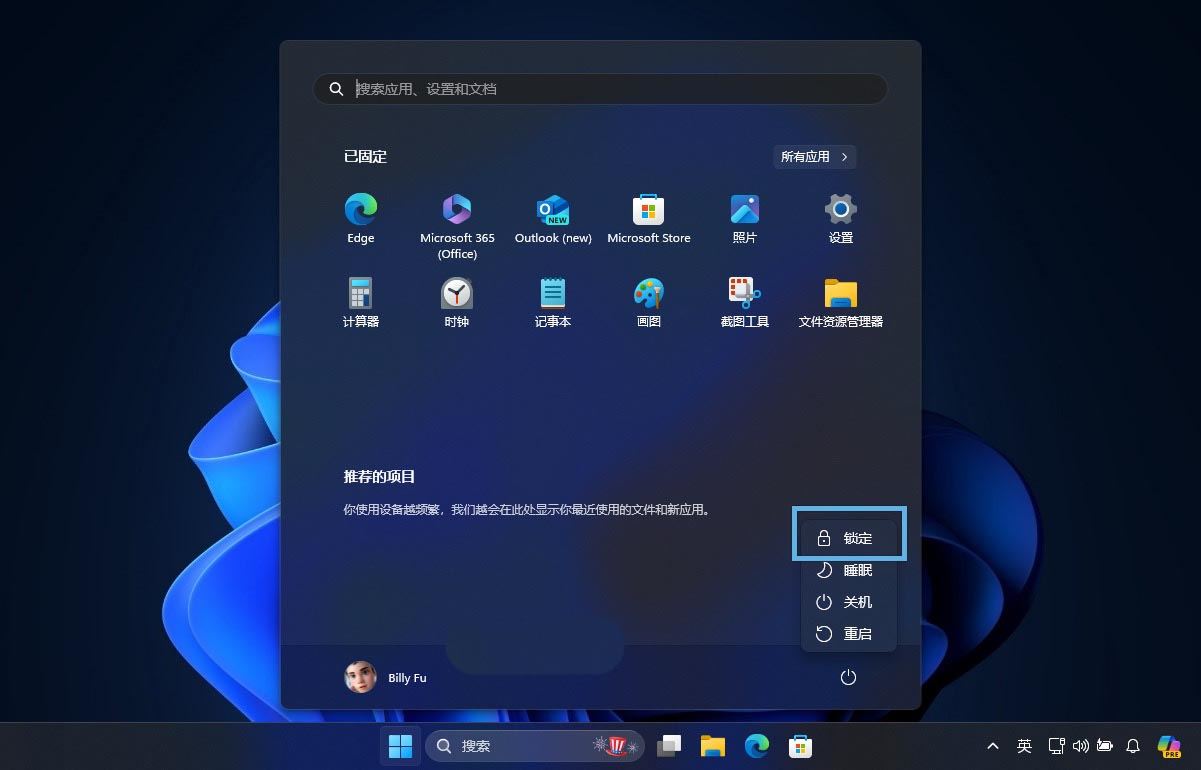
Task: Choose 关机 shut down option
Action: pos(849,602)
